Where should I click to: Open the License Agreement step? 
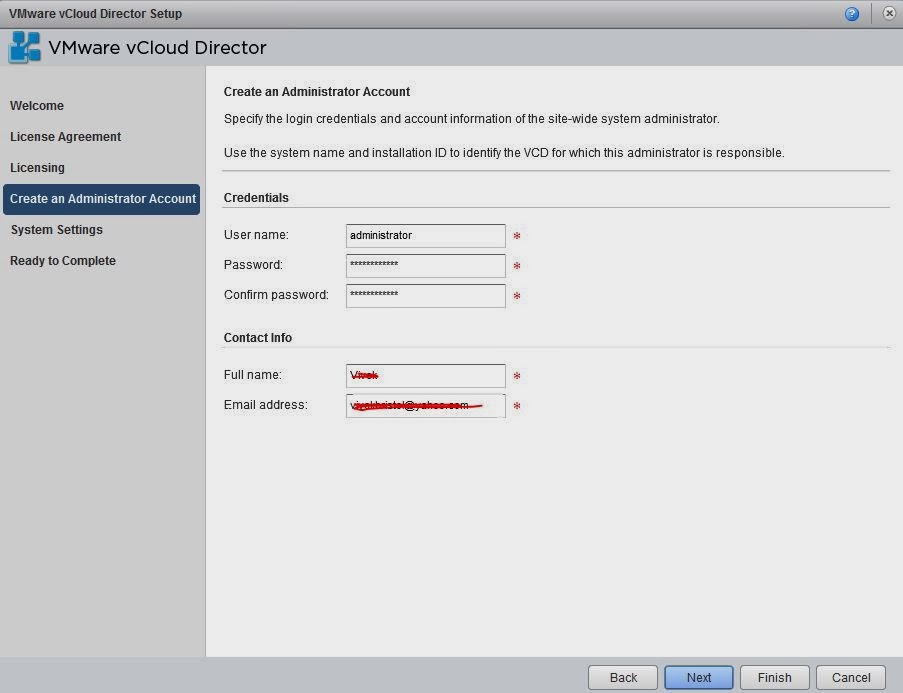coord(66,137)
